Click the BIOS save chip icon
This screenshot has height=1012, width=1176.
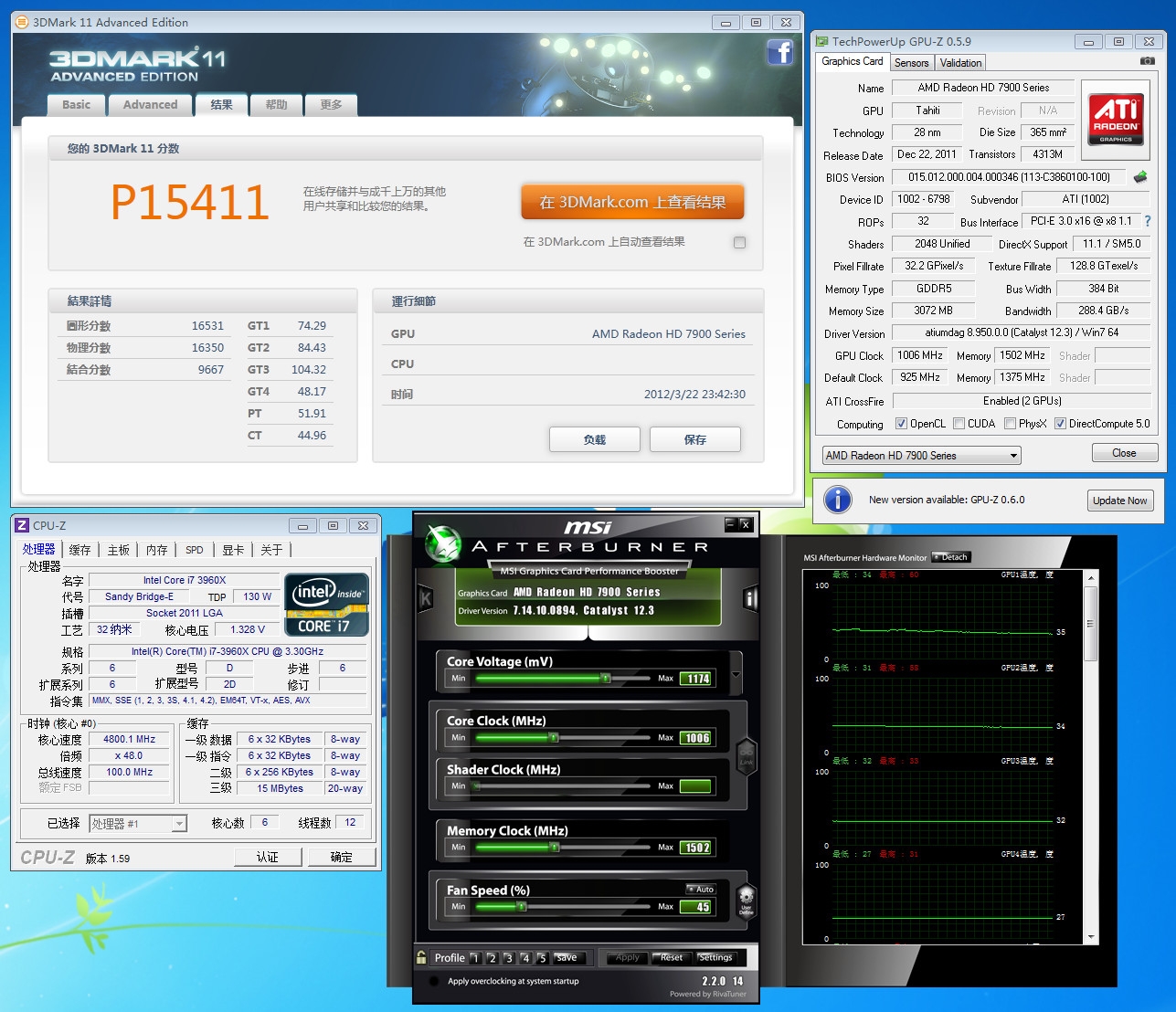point(1139,177)
